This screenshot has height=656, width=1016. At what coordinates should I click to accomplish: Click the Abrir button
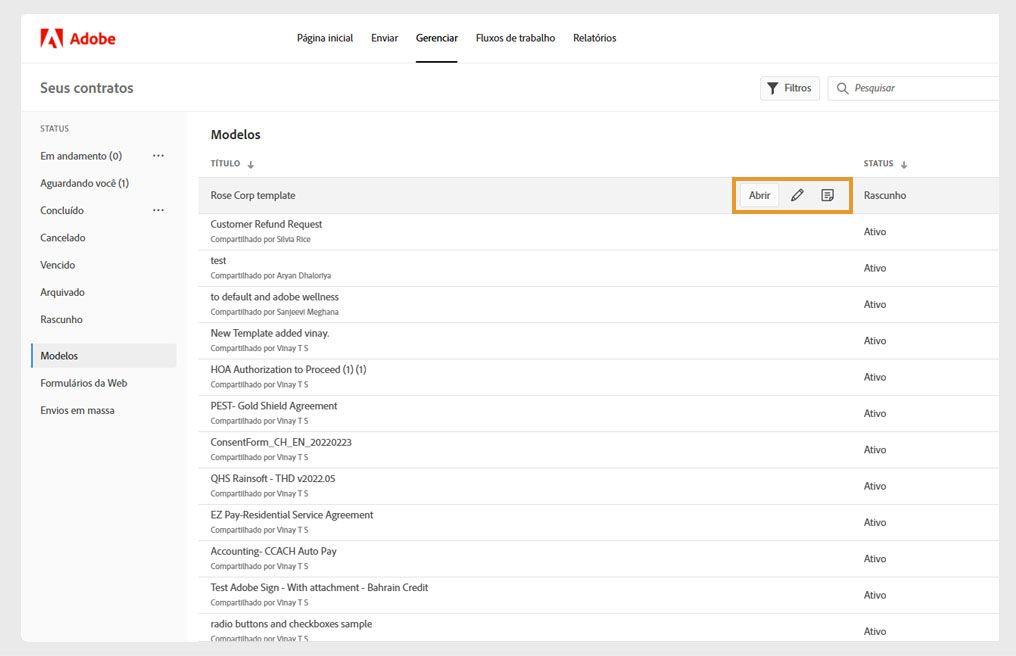[760, 196]
